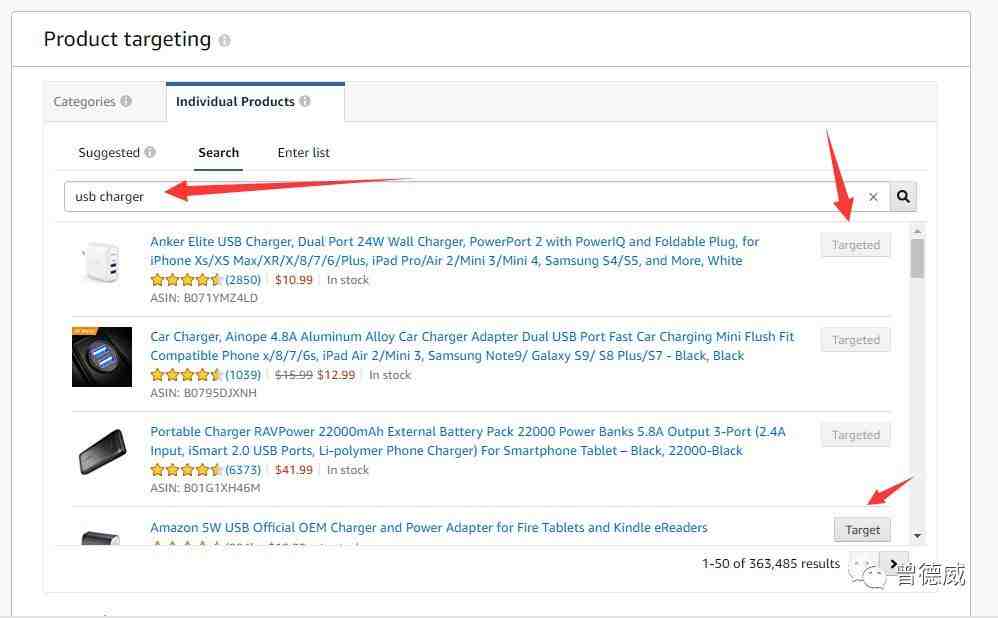This screenshot has width=998, height=618.
Task: Click Target for Amazon 5W USB charger
Action: (862, 530)
